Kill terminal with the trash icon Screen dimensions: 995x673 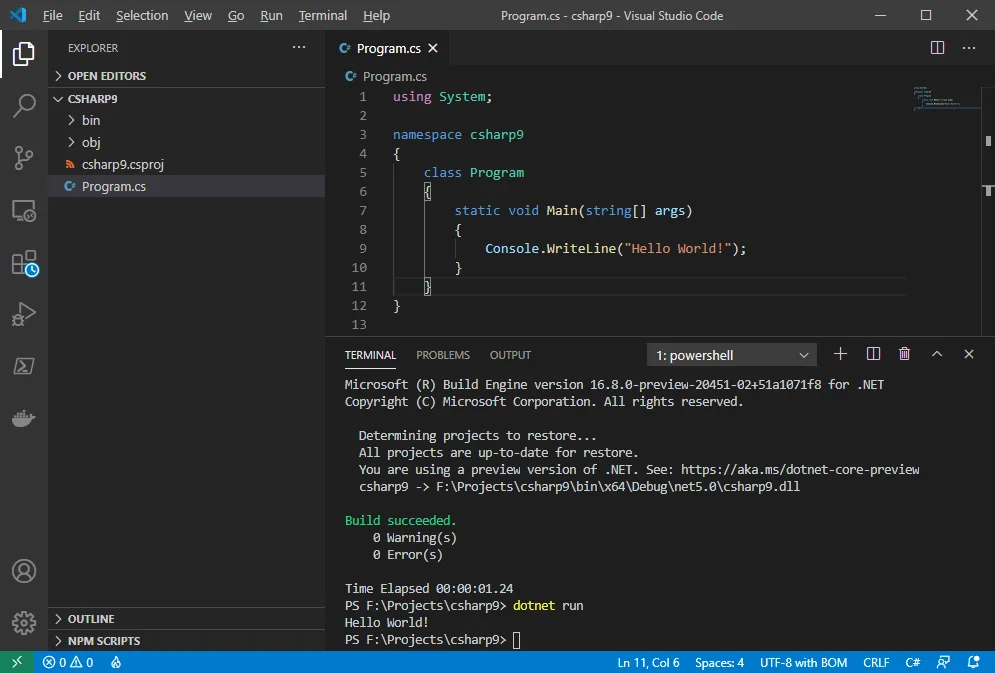(x=904, y=354)
